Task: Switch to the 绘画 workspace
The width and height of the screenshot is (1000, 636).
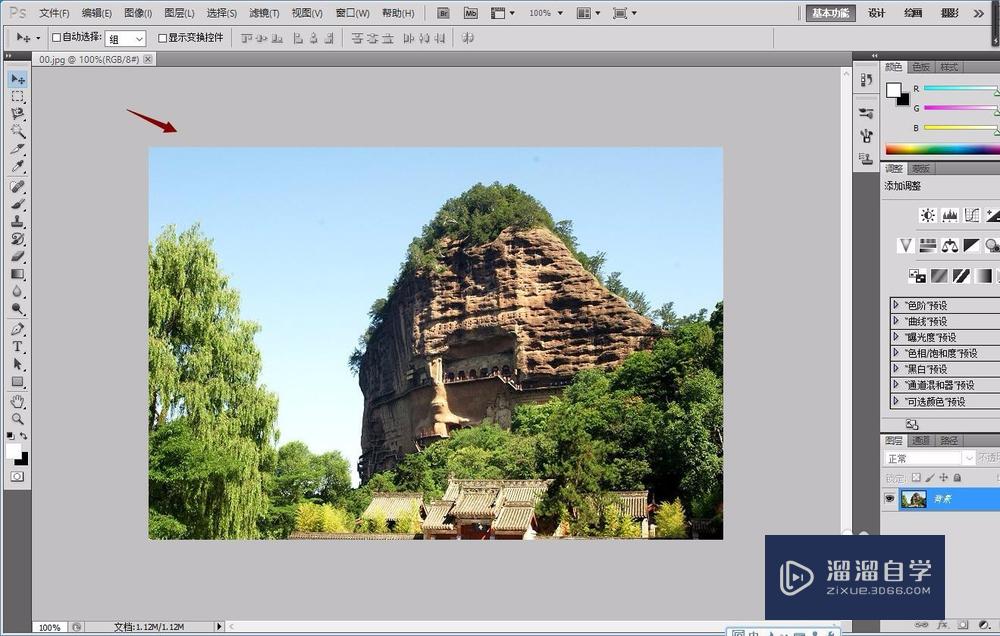Action: tap(913, 13)
